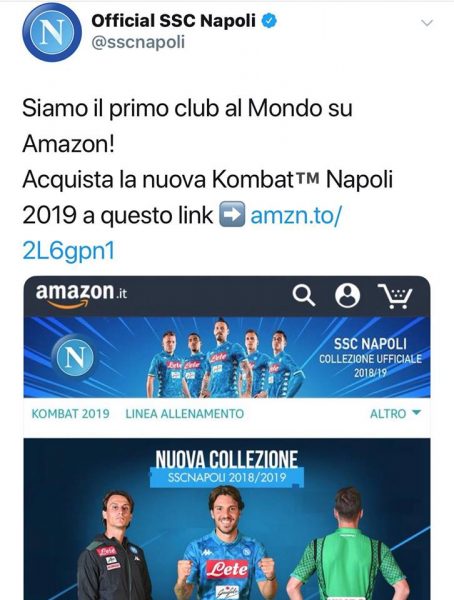This screenshot has width=454, height=600.
Task: Select the black training jacket player
Action: [x=113, y=545]
